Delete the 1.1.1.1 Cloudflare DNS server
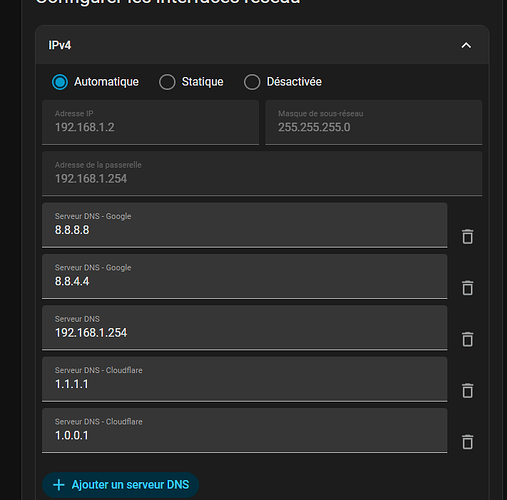This screenshot has height=500, width=507. click(467, 391)
